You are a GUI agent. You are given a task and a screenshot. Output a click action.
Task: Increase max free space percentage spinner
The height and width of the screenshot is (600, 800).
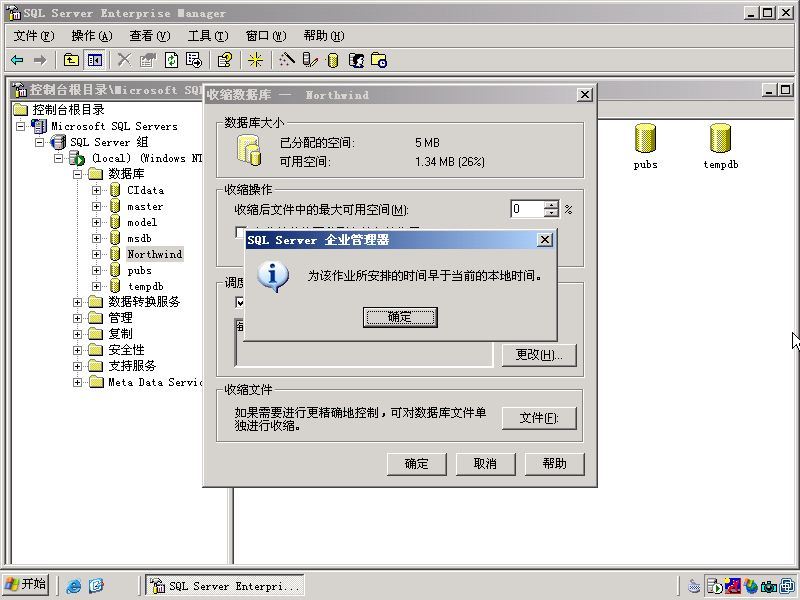coord(551,205)
